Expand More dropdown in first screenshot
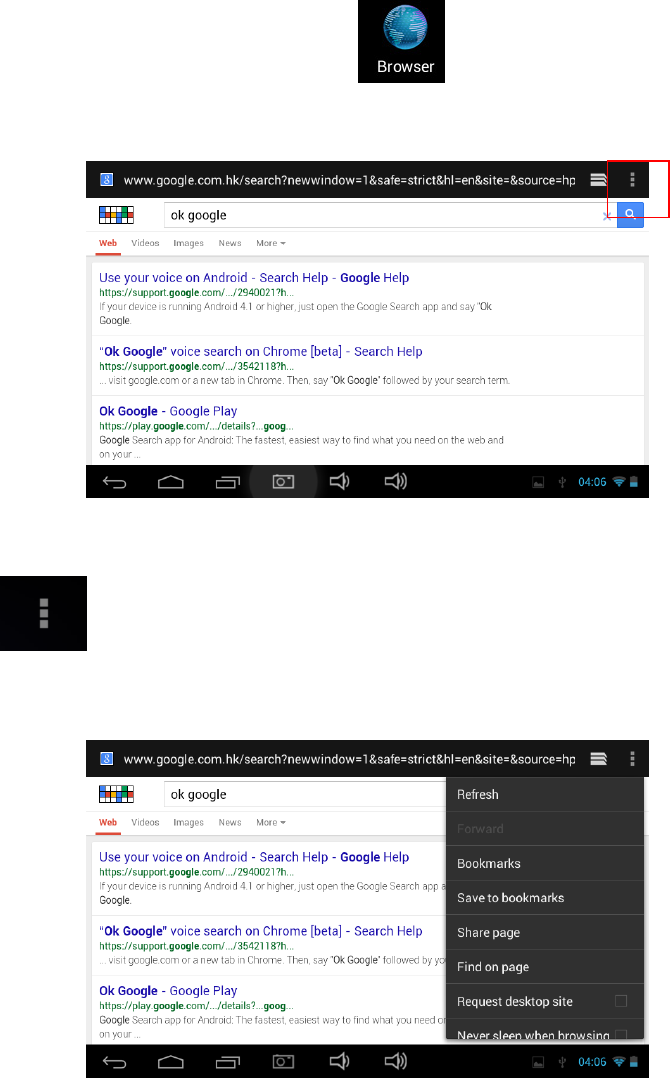The width and height of the screenshot is (670, 1078). click(x=271, y=243)
